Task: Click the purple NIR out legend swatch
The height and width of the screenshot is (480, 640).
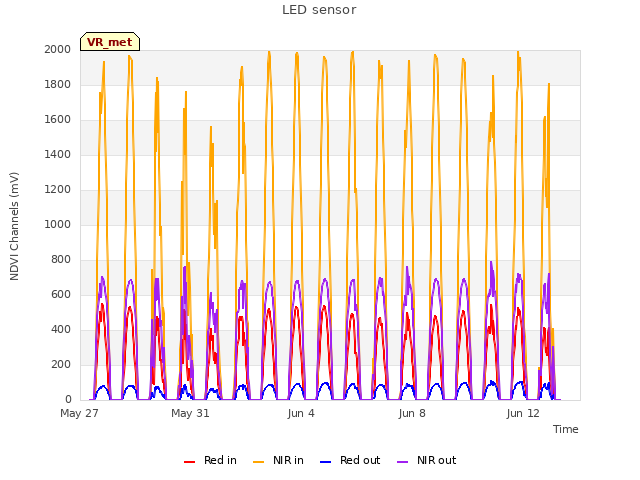Action: click(x=402, y=462)
